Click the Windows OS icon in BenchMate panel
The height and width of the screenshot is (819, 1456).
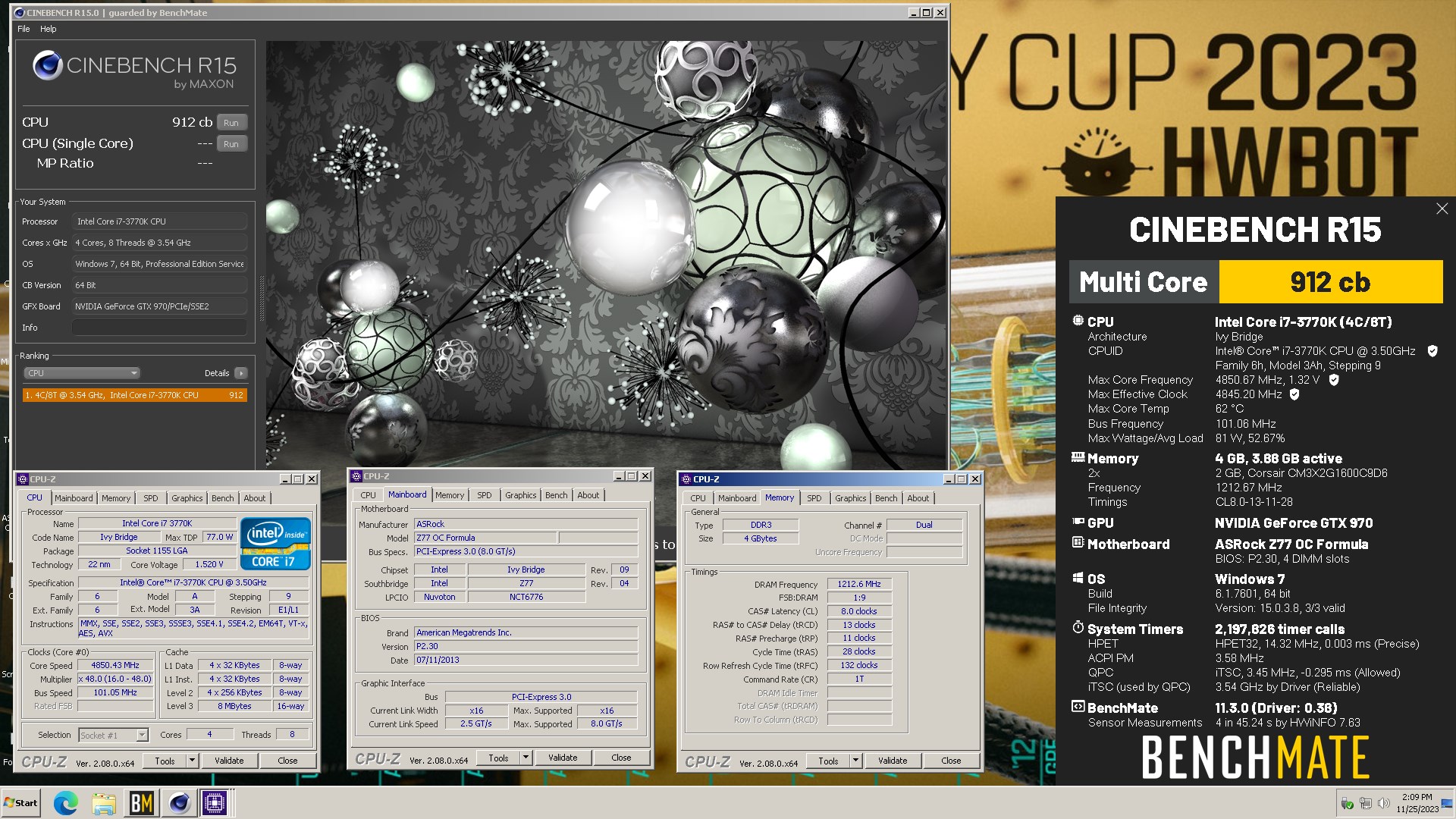pyautogui.click(x=1078, y=578)
